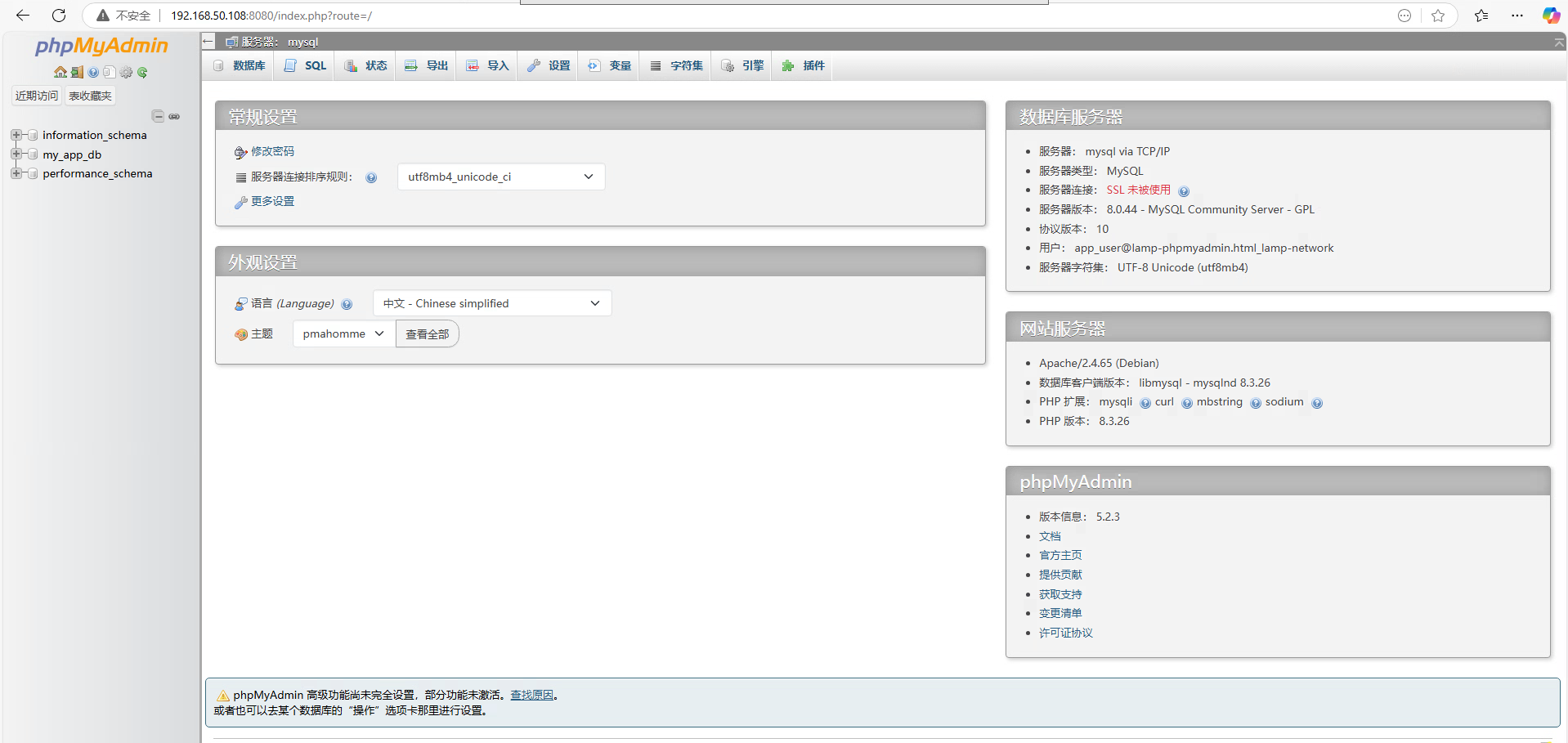Open help icon after curl extension
The image size is (1568, 743).
(1187, 402)
